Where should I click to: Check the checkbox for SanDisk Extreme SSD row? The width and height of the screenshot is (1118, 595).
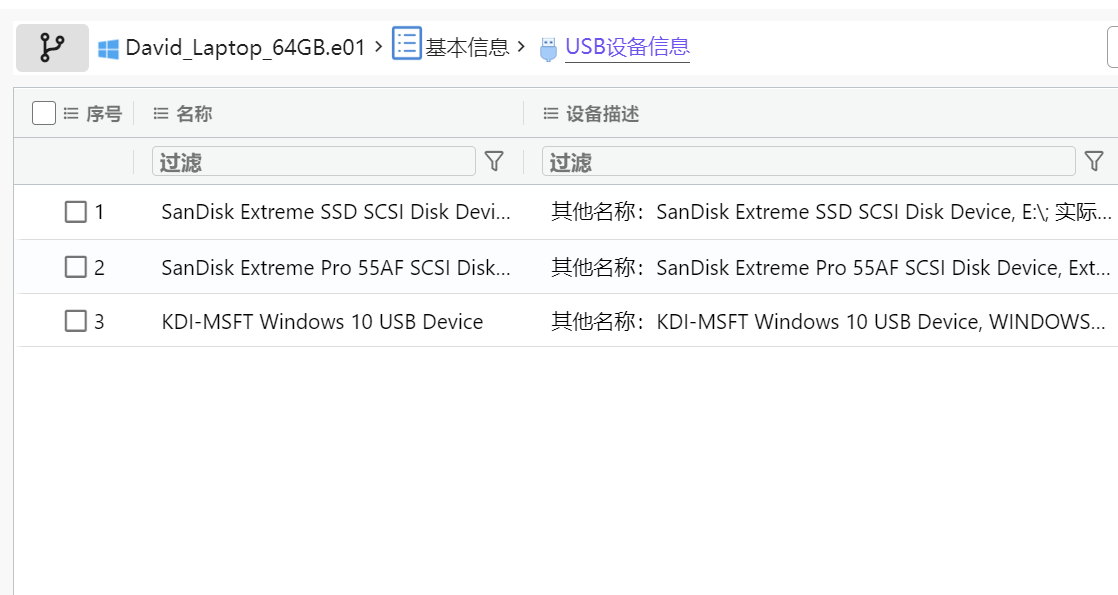(76, 212)
